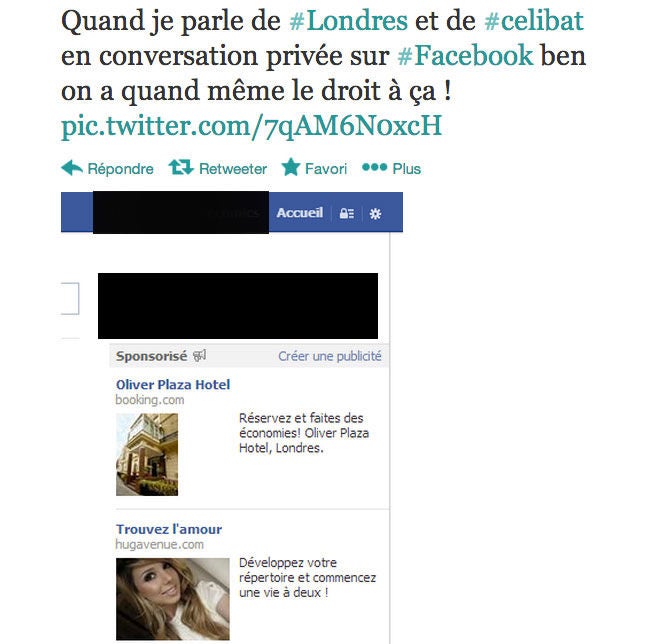Click the favorite star icon
Viewport: 662px width, 644px height.
click(291, 167)
